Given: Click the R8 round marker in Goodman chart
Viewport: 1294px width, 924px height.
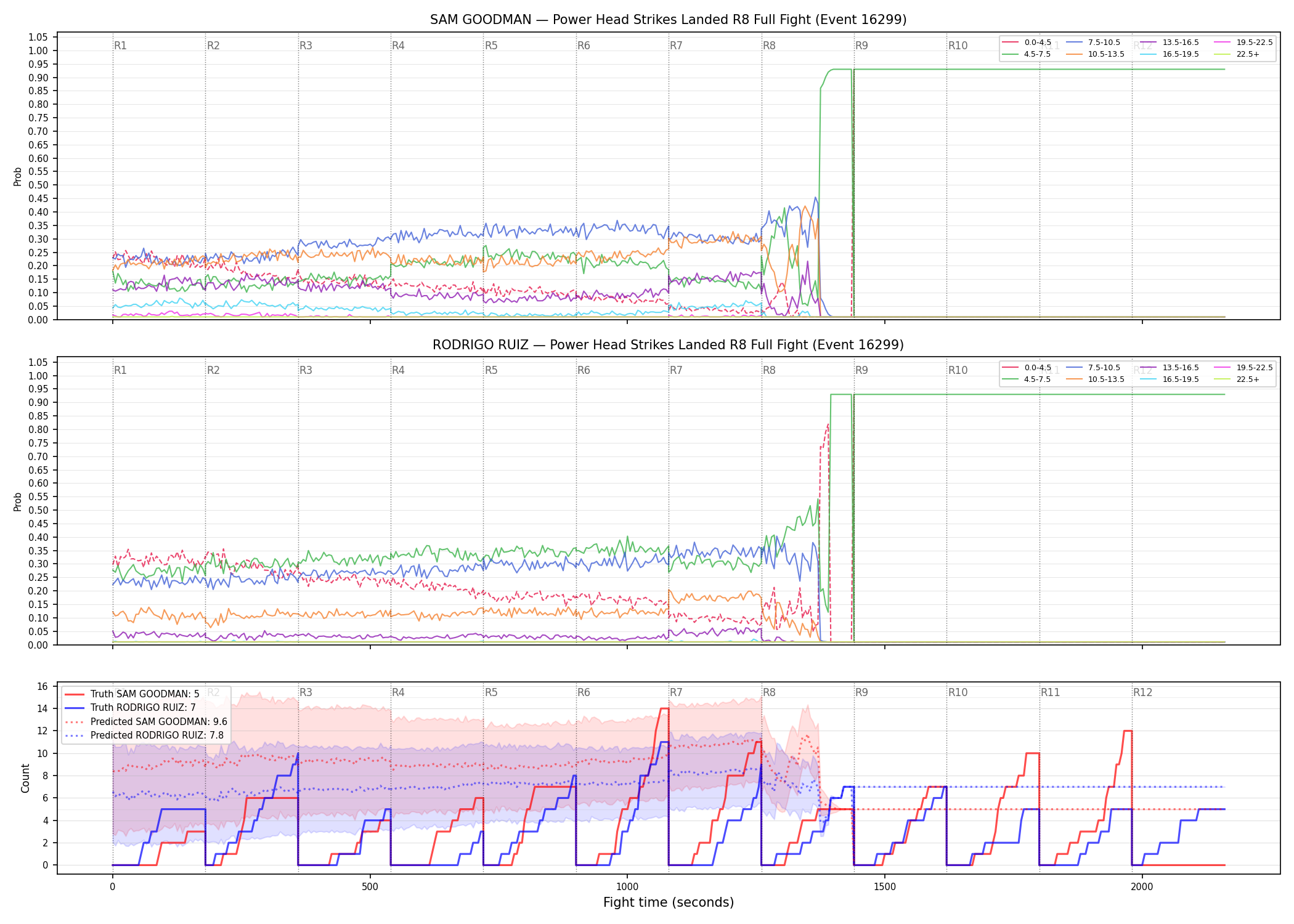Looking at the screenshot, I should (x=769, y=46).
